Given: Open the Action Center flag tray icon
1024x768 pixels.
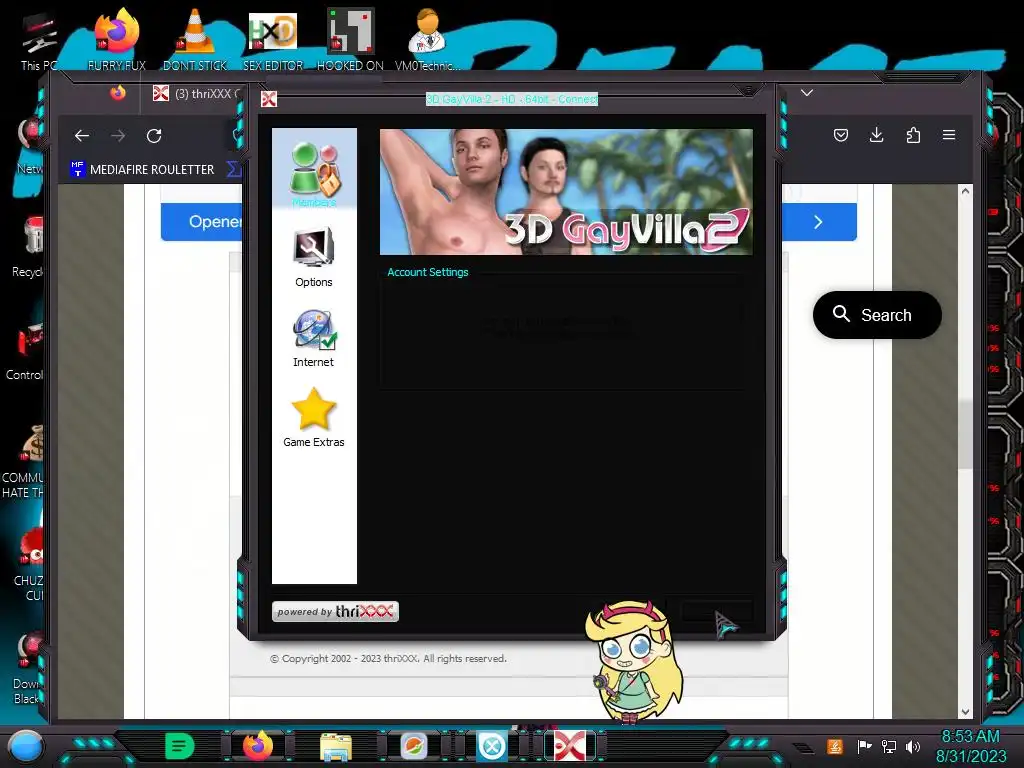Looking at the screenshot, I should tap(865, 746).
